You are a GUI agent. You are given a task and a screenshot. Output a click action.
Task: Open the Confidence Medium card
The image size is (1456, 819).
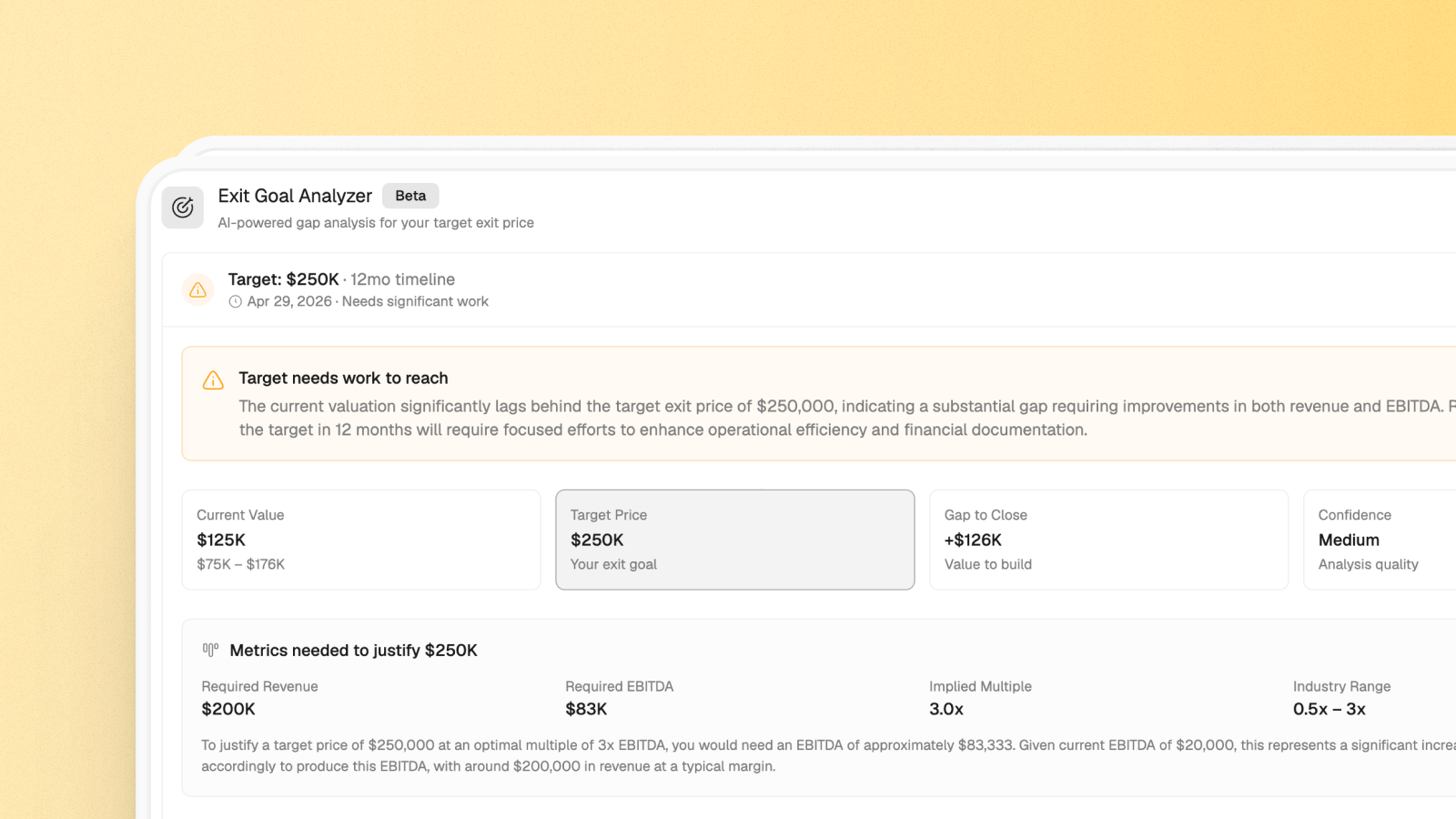click(x=1380, y=540)
